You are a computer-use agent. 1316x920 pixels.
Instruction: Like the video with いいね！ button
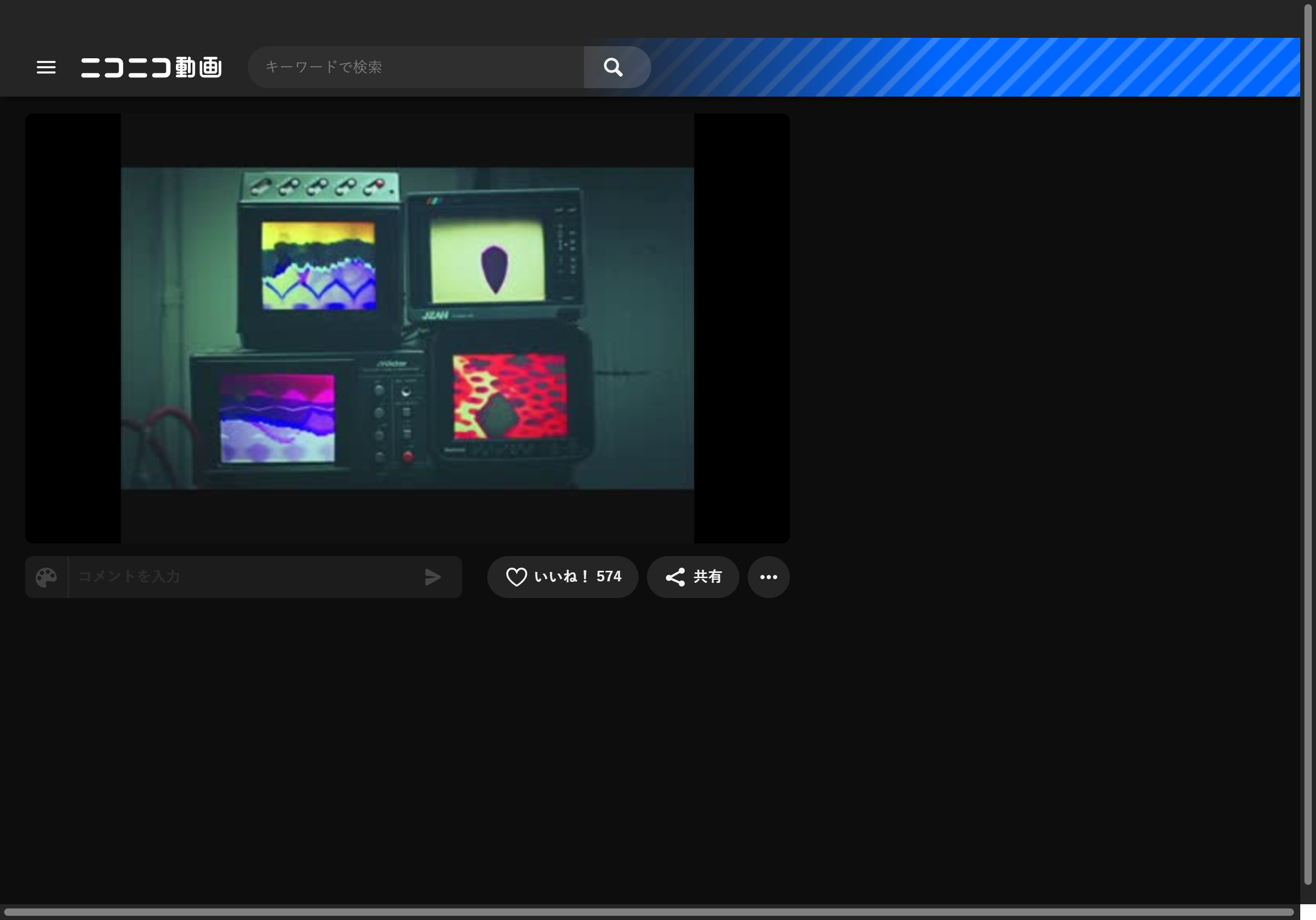click(x=562, y=577)
